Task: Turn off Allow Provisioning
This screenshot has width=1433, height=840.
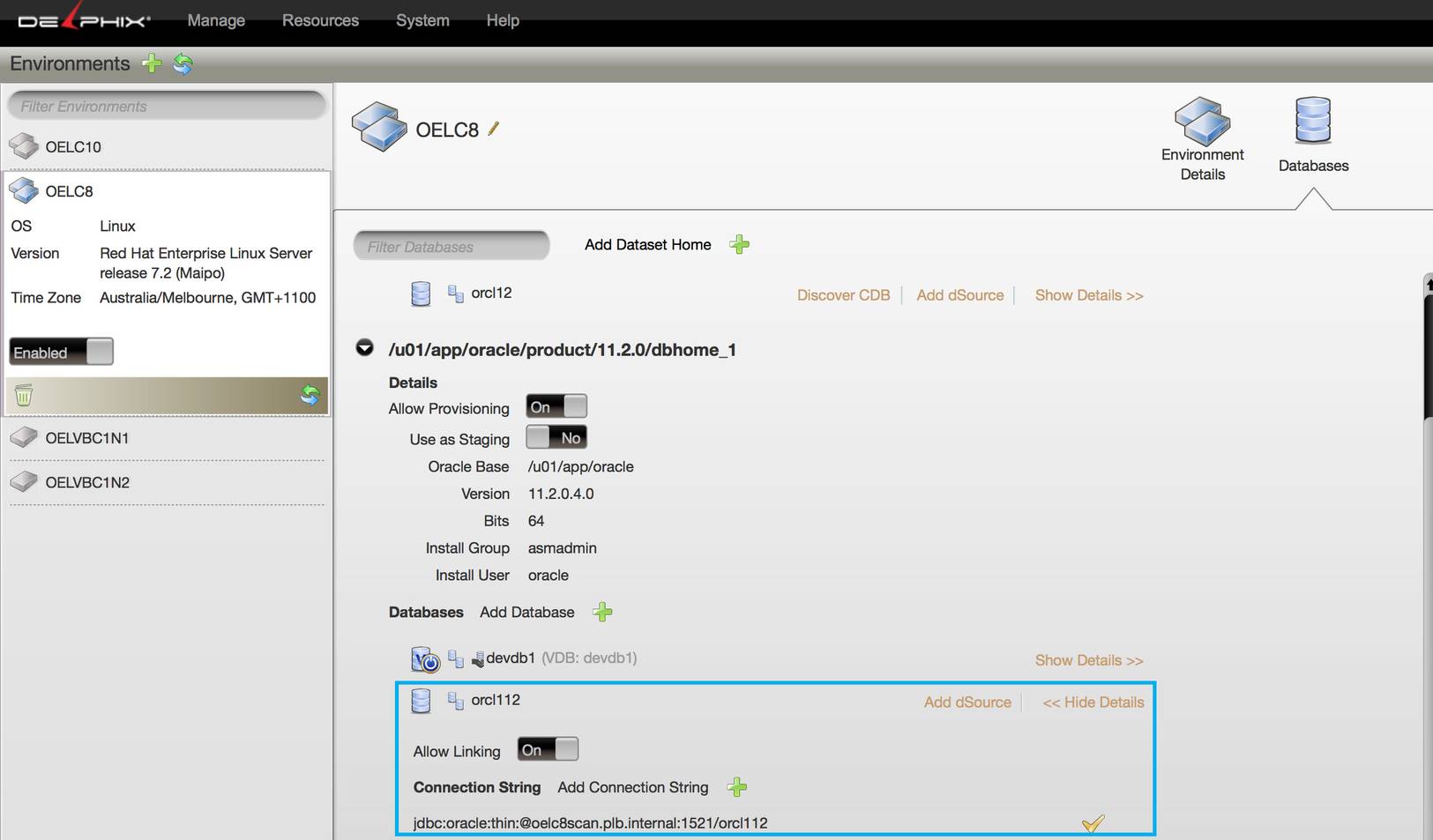Action: coord(556,406)
